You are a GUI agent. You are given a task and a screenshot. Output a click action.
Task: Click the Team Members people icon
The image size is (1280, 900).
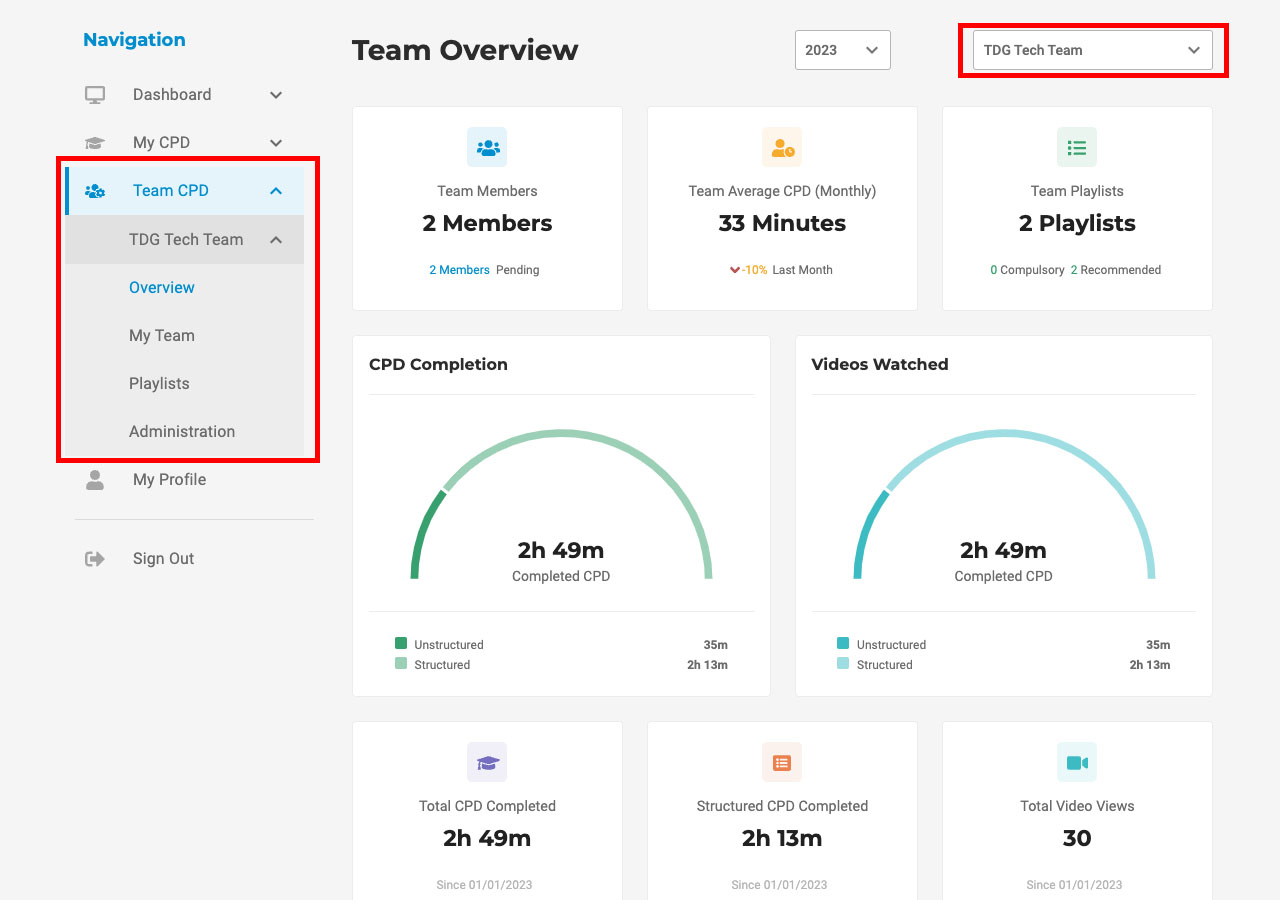tap(487, 147)
